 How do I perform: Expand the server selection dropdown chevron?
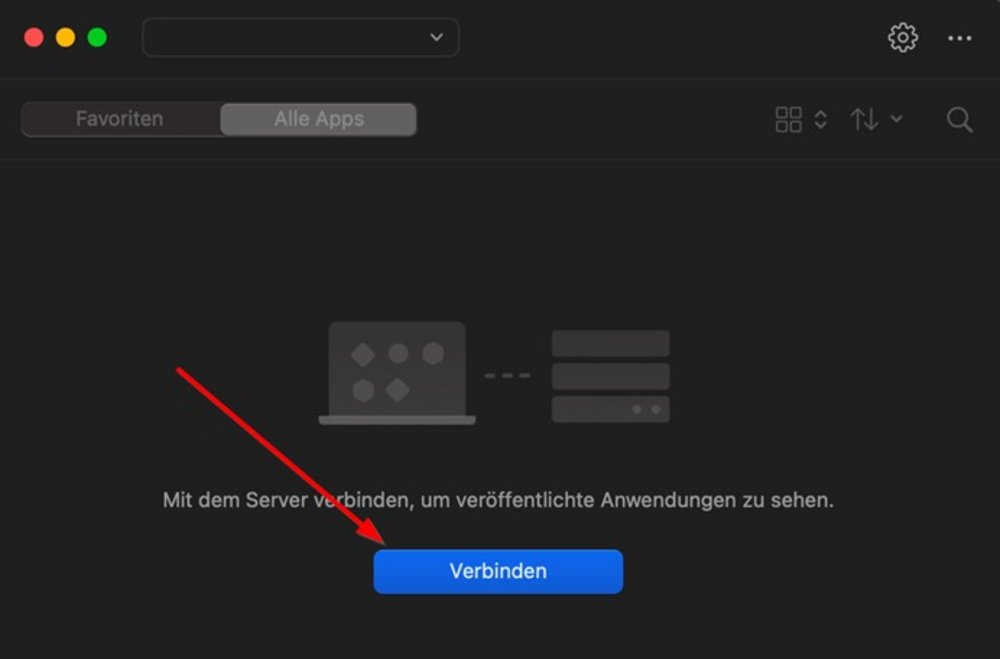pyautogui.click(x=436, y=37)
